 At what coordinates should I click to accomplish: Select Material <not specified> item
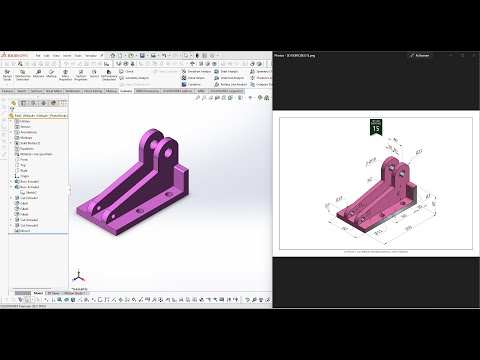point(34,154)
